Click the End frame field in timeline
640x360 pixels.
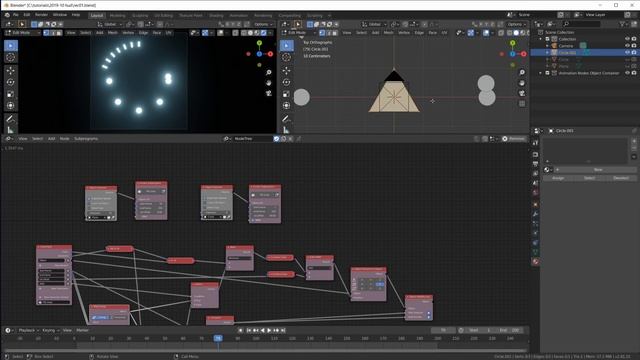[x=509, y=330]
